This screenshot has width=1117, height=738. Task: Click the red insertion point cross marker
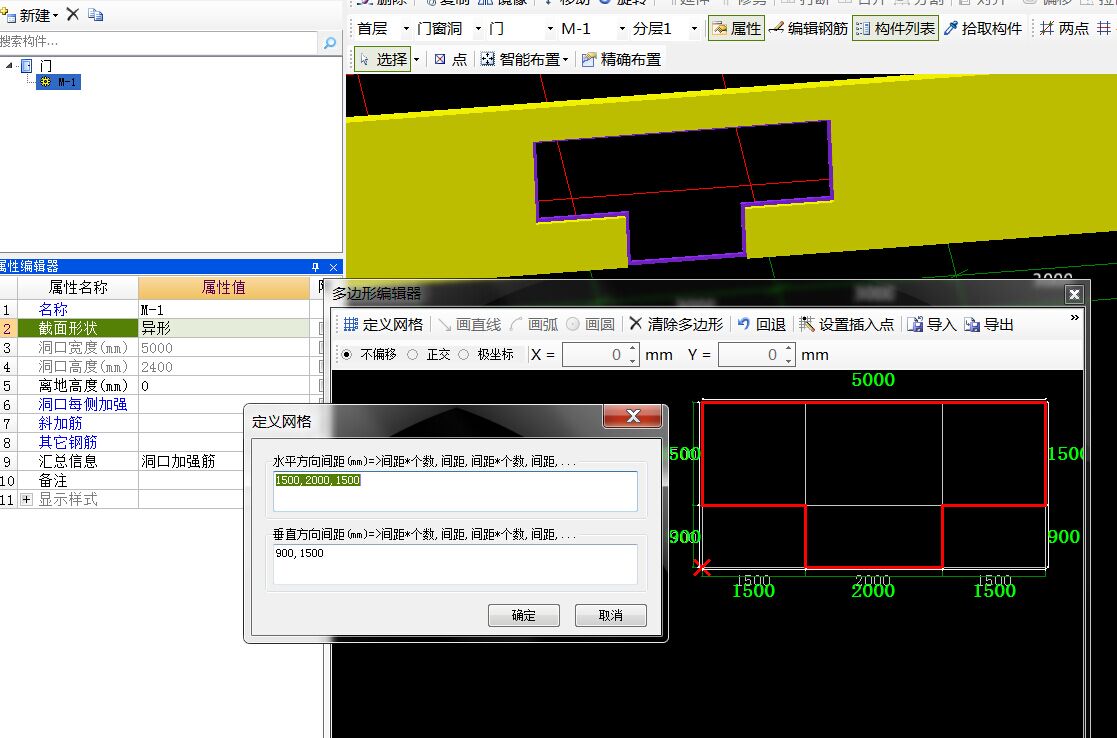[x=702, y=568]
